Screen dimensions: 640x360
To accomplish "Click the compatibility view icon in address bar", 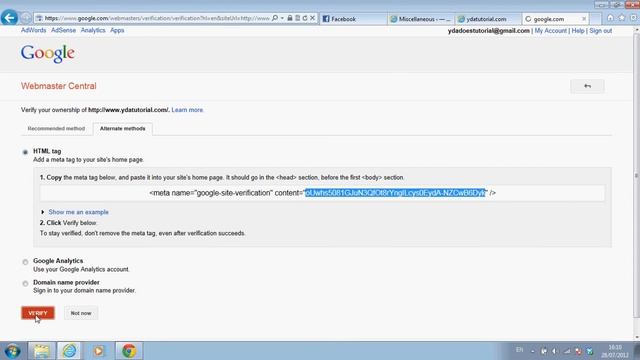I will click(x=298, y=18).
